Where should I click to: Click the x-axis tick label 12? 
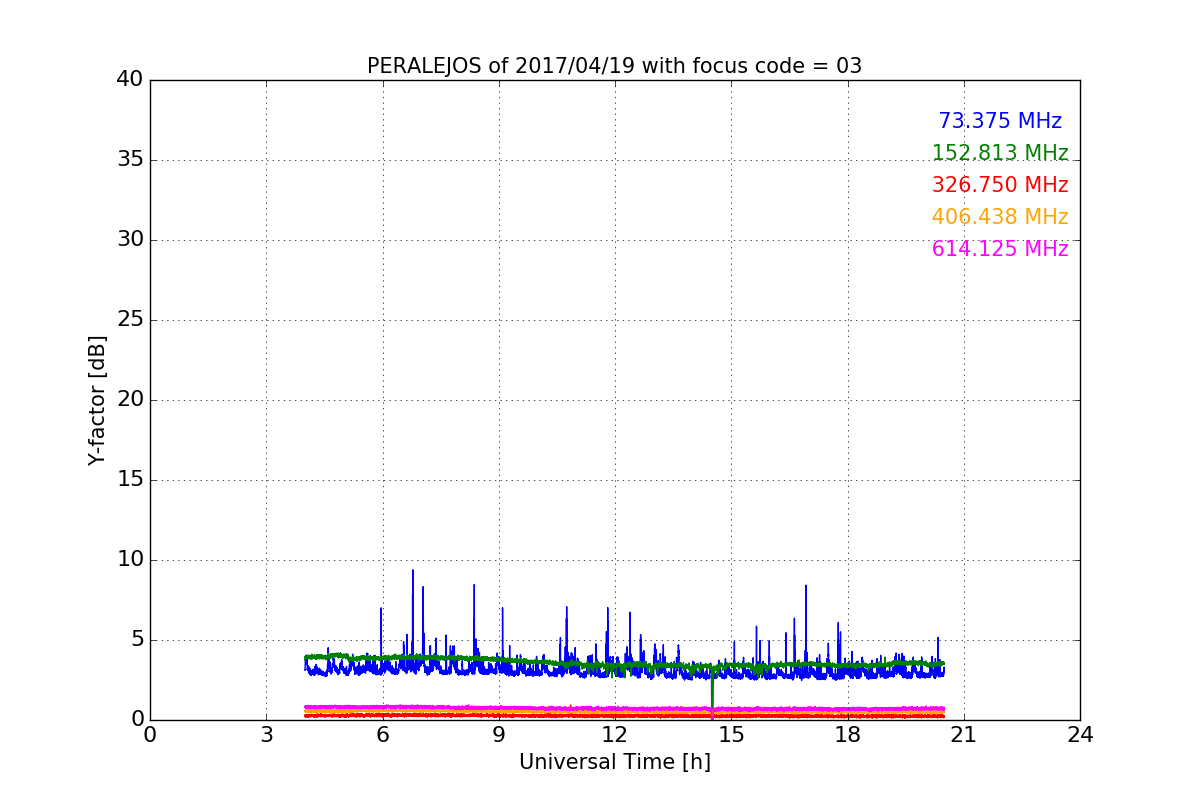[x=615, y=735]
